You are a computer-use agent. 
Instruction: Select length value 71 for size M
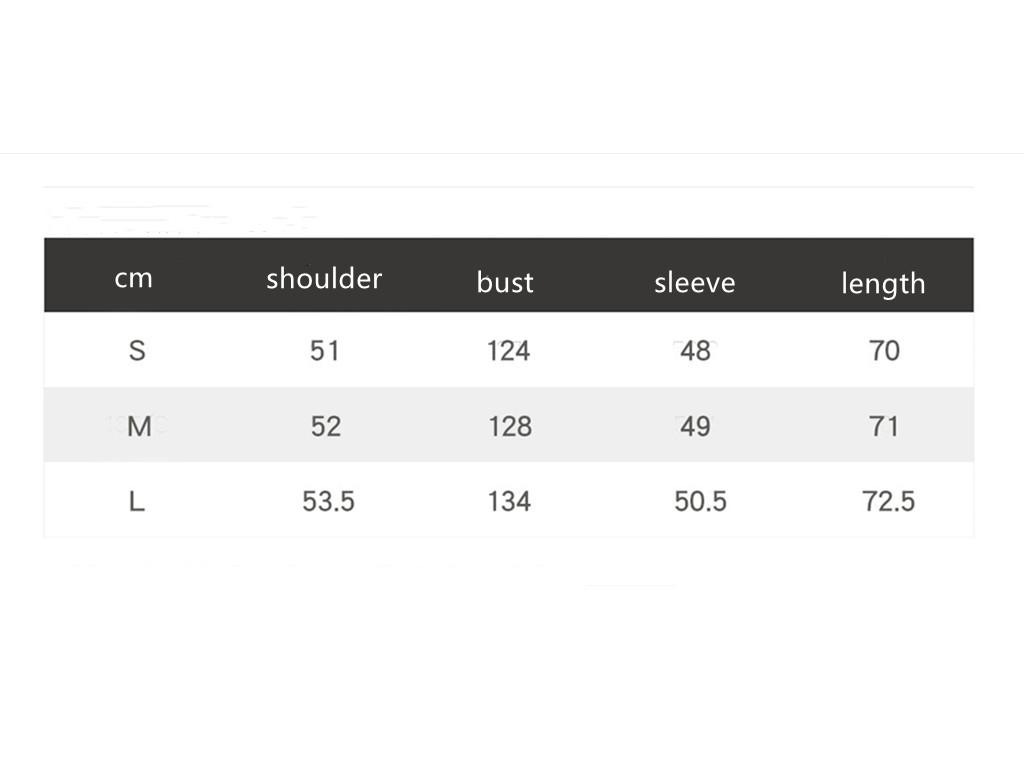(885, 427)
